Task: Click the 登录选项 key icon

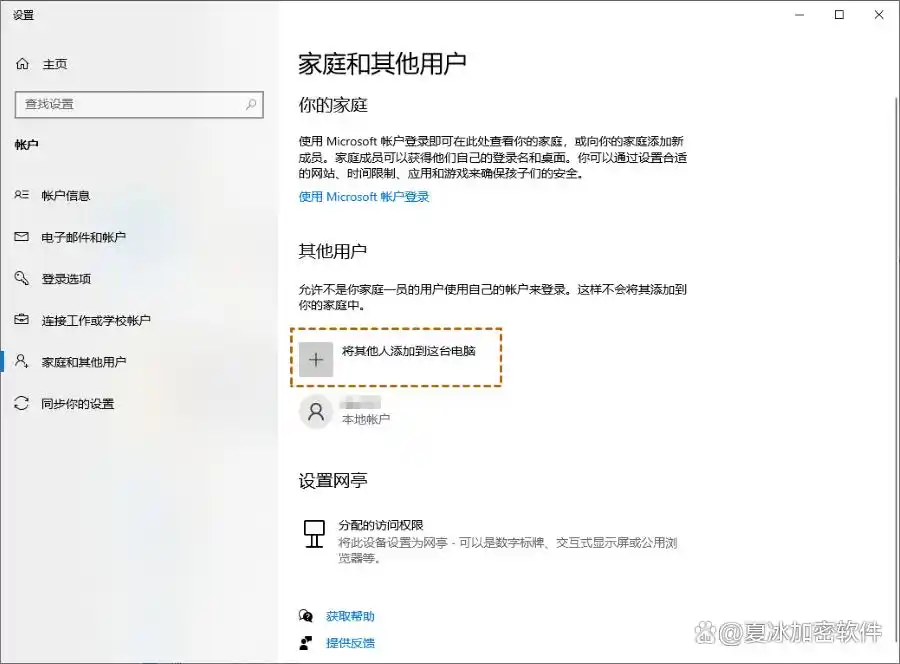Action: coord(22,278)
